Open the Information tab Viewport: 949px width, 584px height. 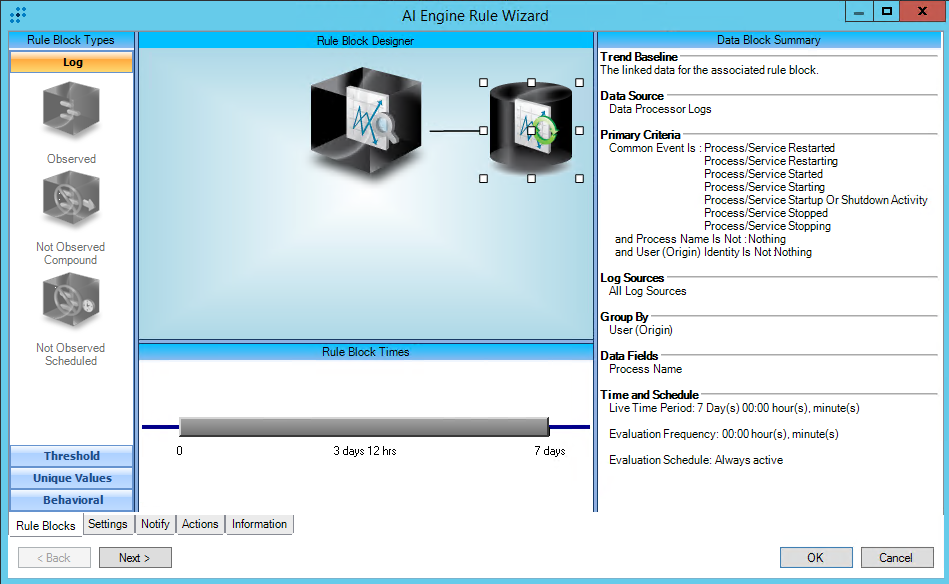259,524
